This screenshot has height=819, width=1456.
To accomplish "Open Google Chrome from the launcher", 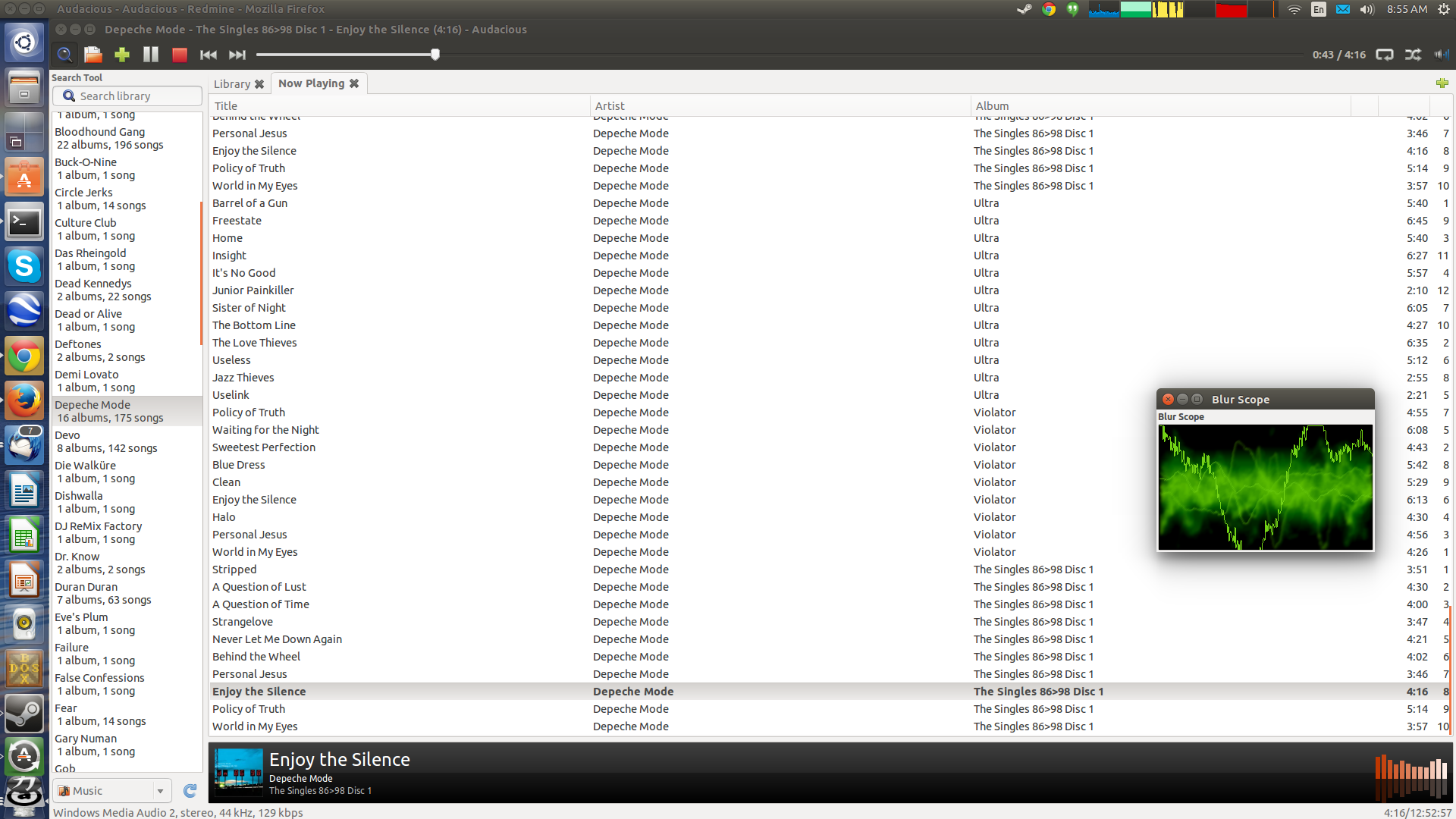I will click(24, 356).
